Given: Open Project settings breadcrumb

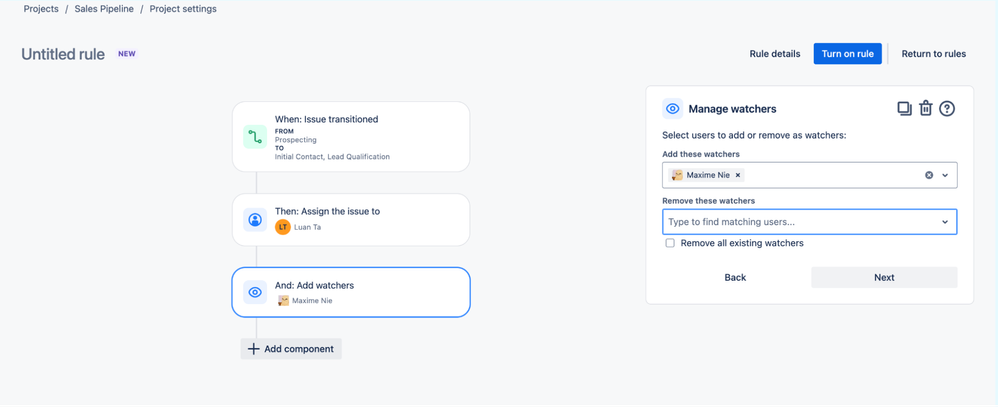Looking at the screenshot, I should (183, 10).
